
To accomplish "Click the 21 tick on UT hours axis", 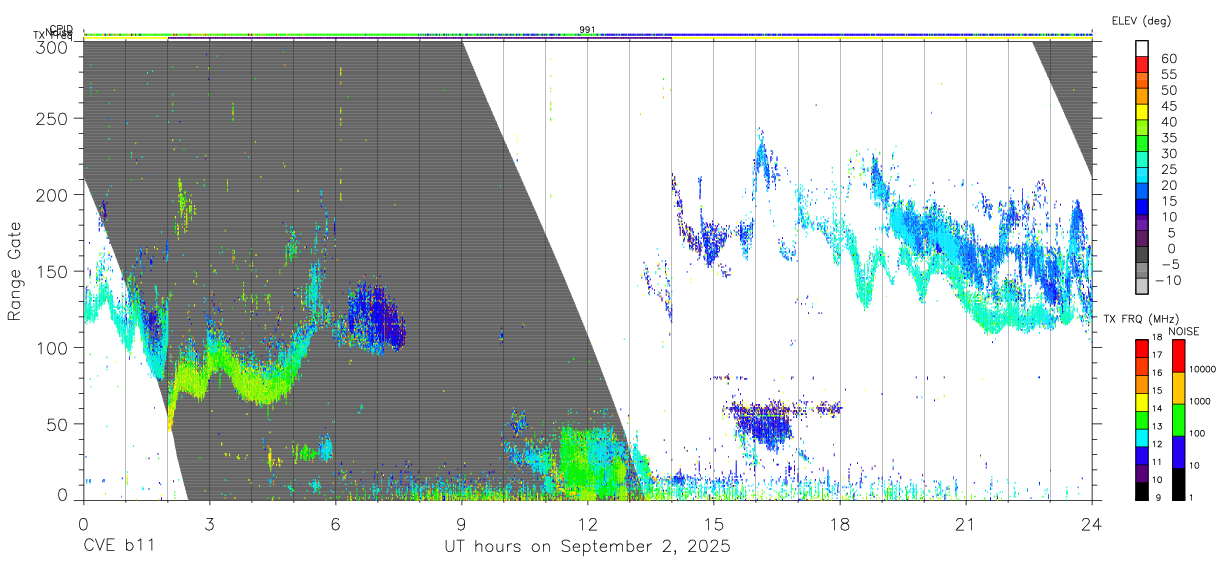I will coord(966,523).
